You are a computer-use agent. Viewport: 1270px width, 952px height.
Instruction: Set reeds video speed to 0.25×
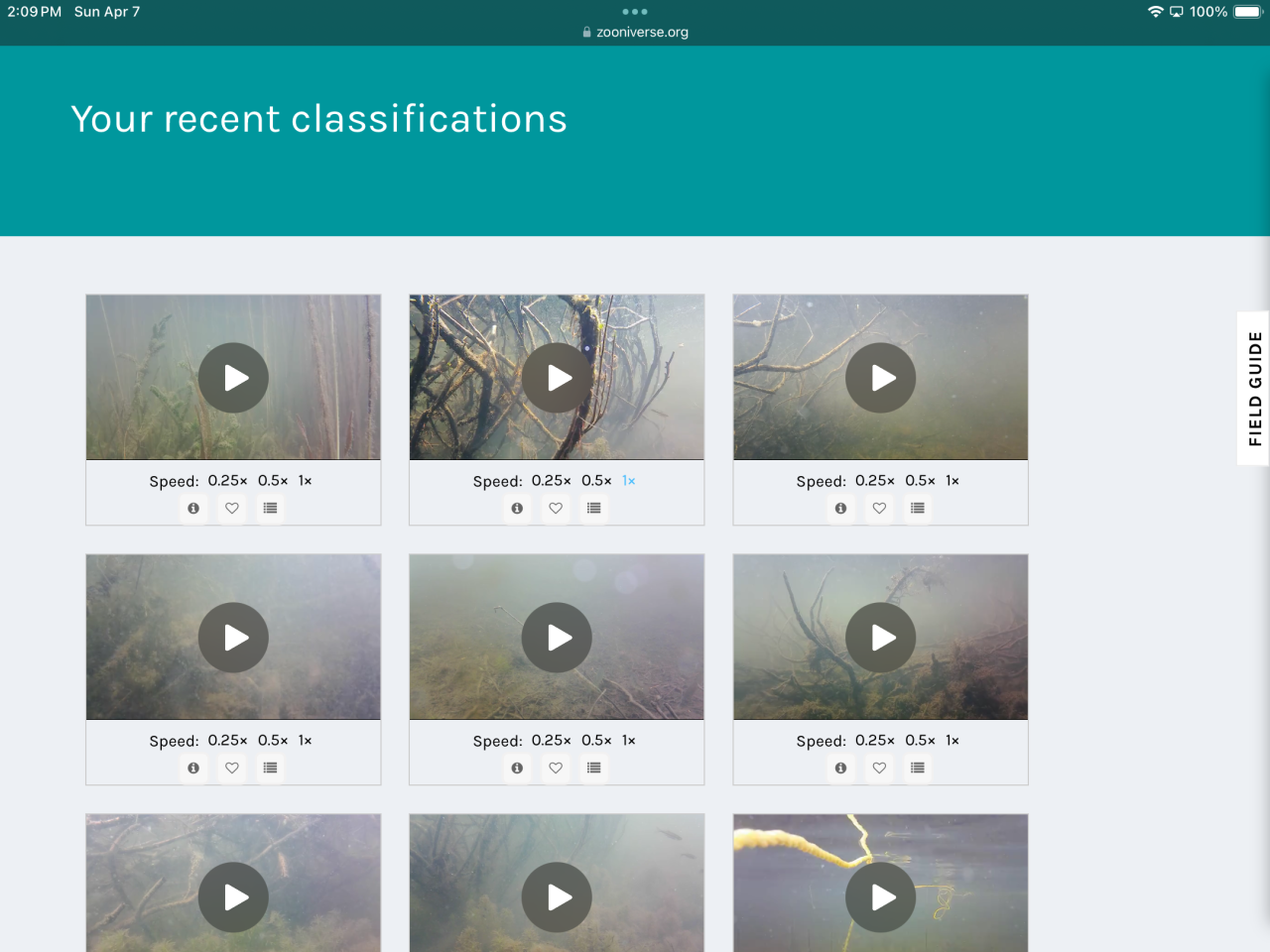[227, 481]
